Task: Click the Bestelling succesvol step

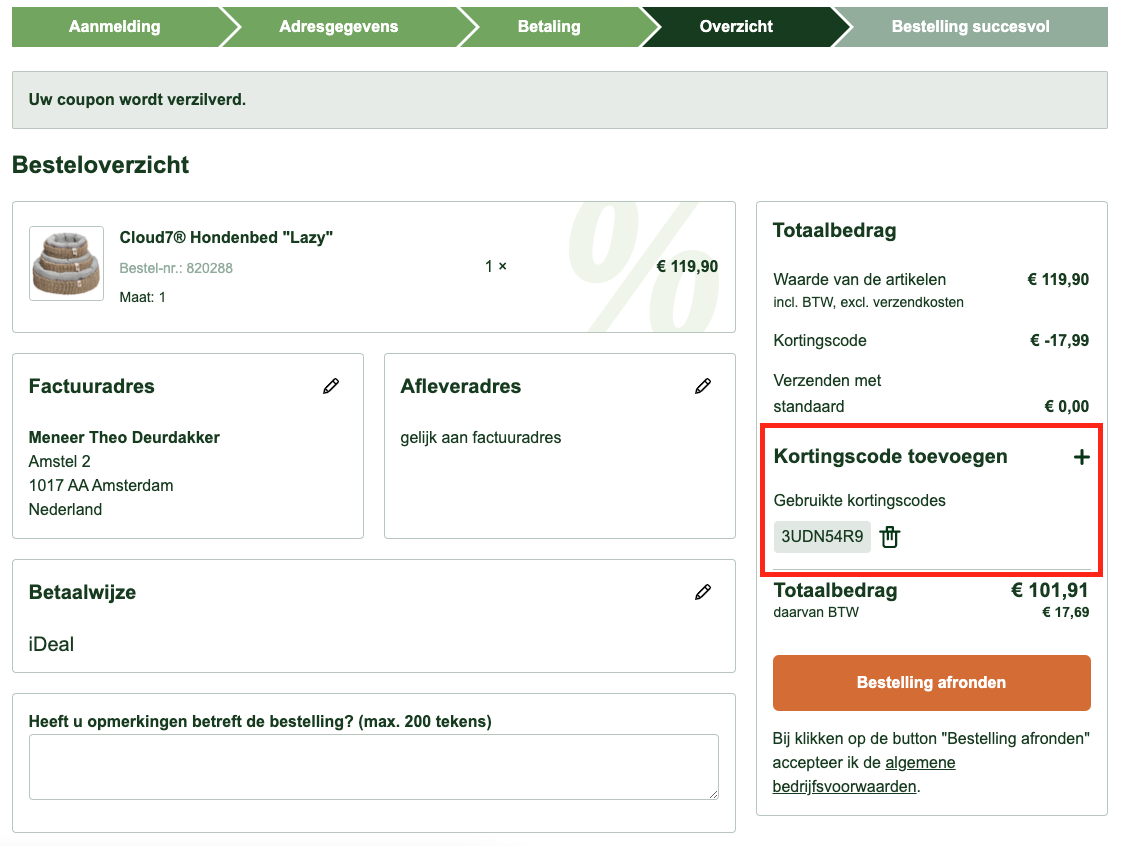Action: tap(970, 27)
